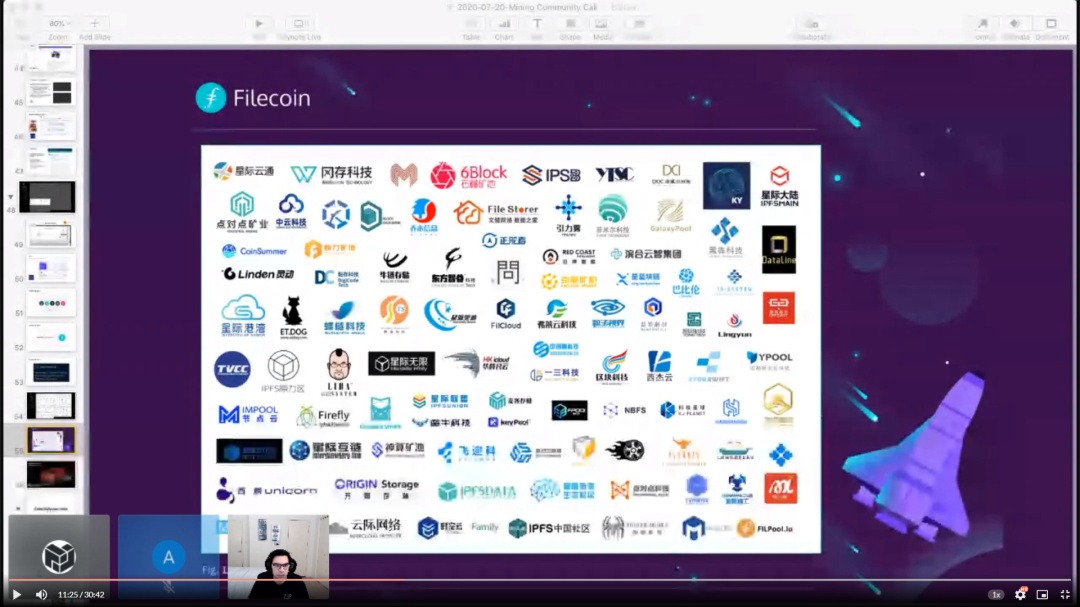Click the DataLine black logo
This screenshot has width=1080, height=607.
pos(779,249)
